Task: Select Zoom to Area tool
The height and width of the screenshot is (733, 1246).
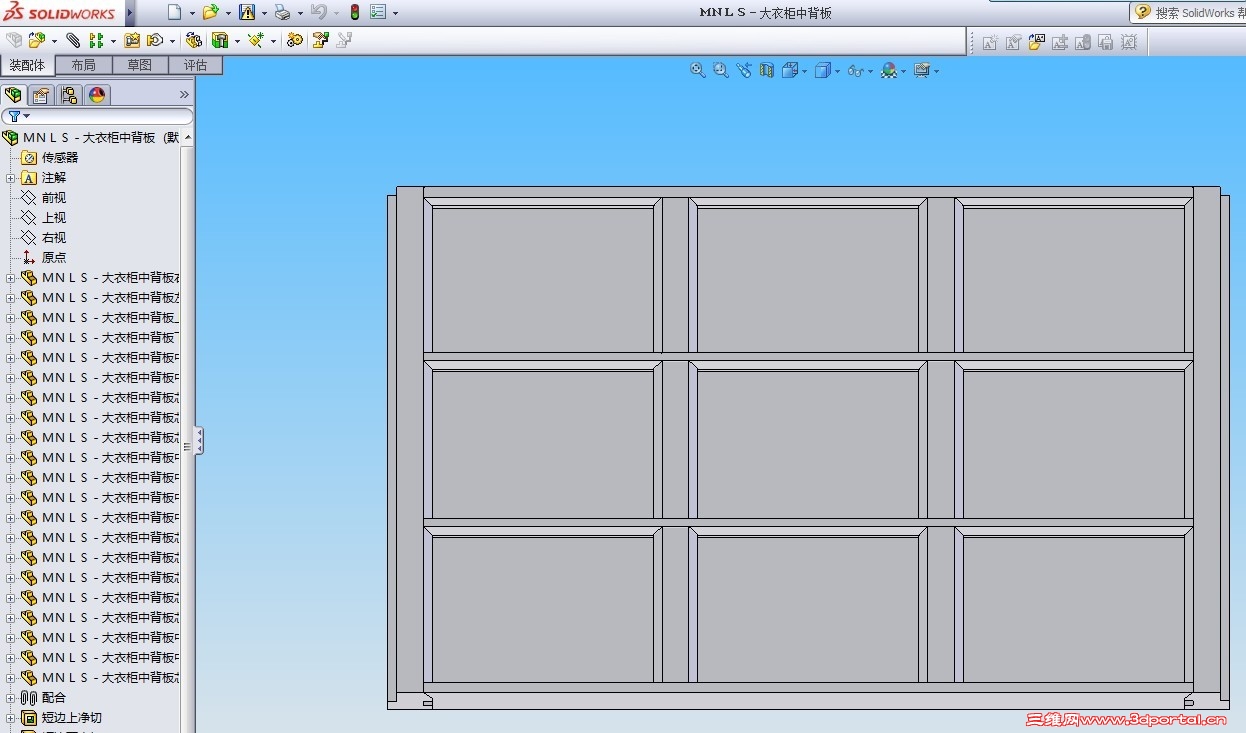Action: point(721,70)
